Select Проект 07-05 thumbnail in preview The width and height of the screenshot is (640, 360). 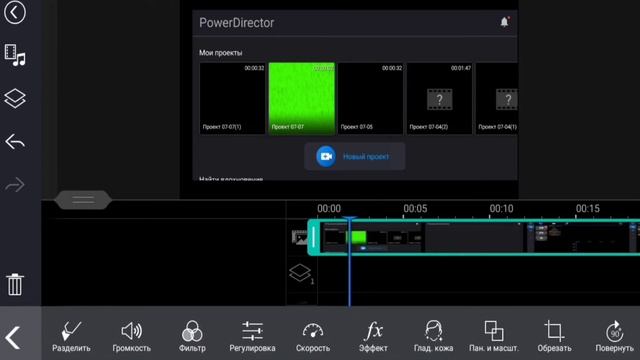(x=370, y=98)
